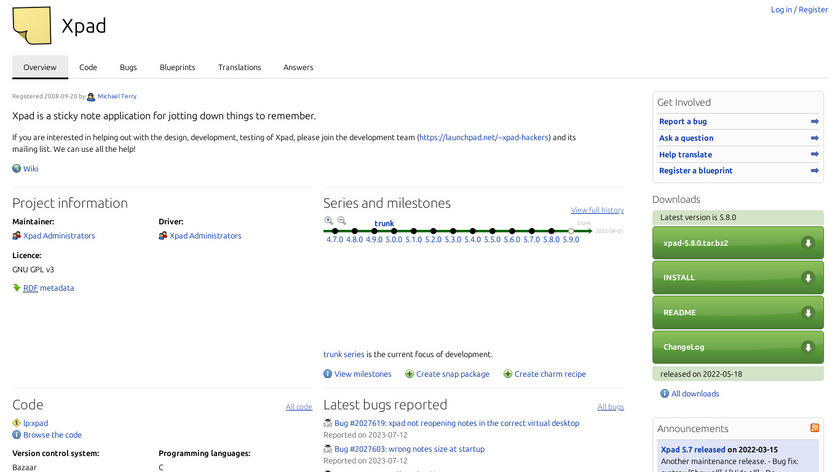Open Bug #2027619 report
This screenshot has height=472, width=840.
456,423
